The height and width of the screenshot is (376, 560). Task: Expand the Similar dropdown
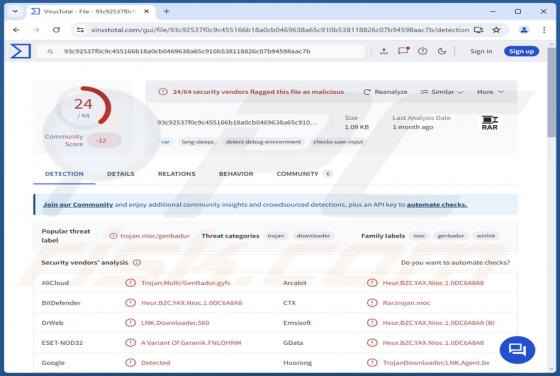point(442,92)
